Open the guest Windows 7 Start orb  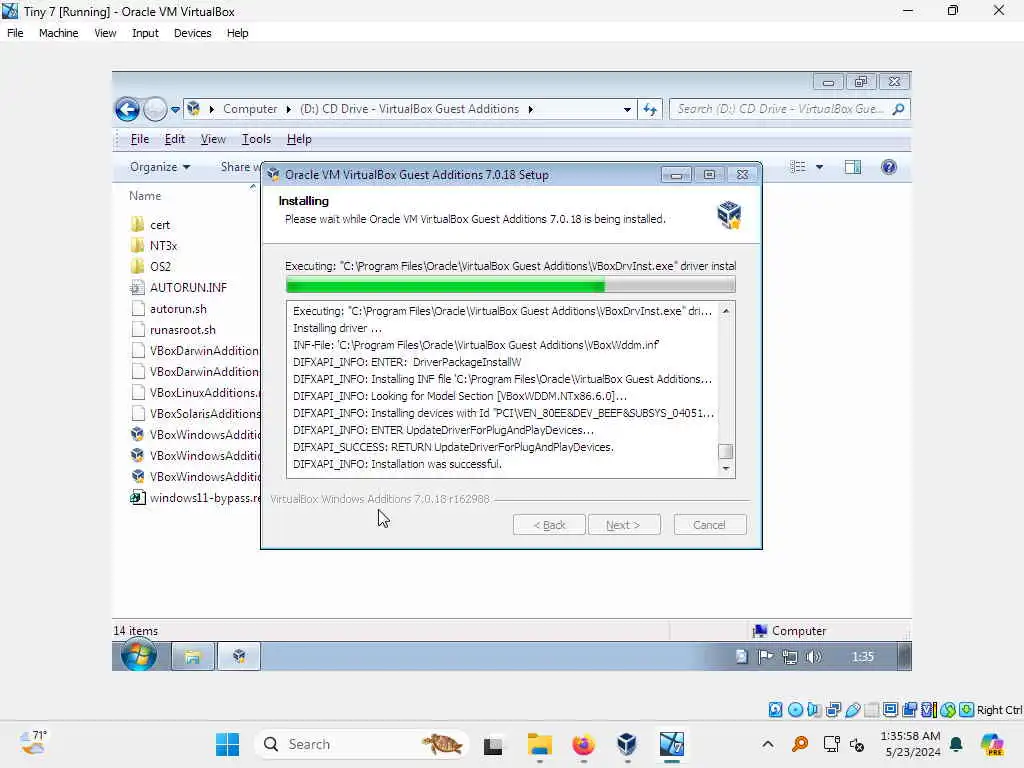(x=138, y=656)
